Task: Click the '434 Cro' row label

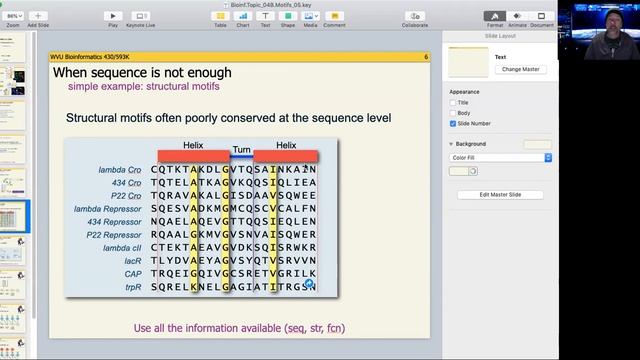Action: click(x=127, y=183)
